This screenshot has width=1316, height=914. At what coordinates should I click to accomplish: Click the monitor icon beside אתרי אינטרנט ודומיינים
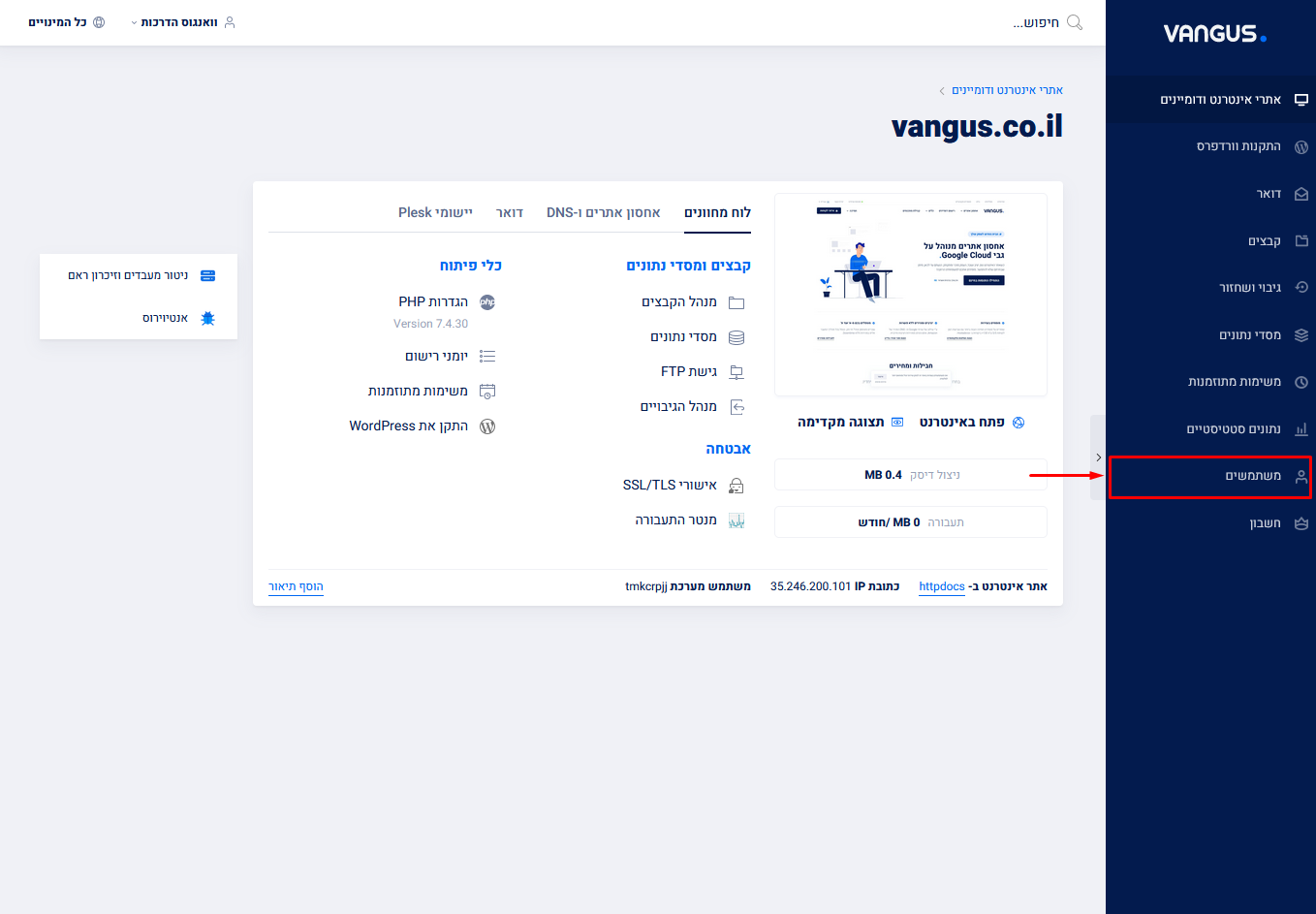tap(1301, 100)
